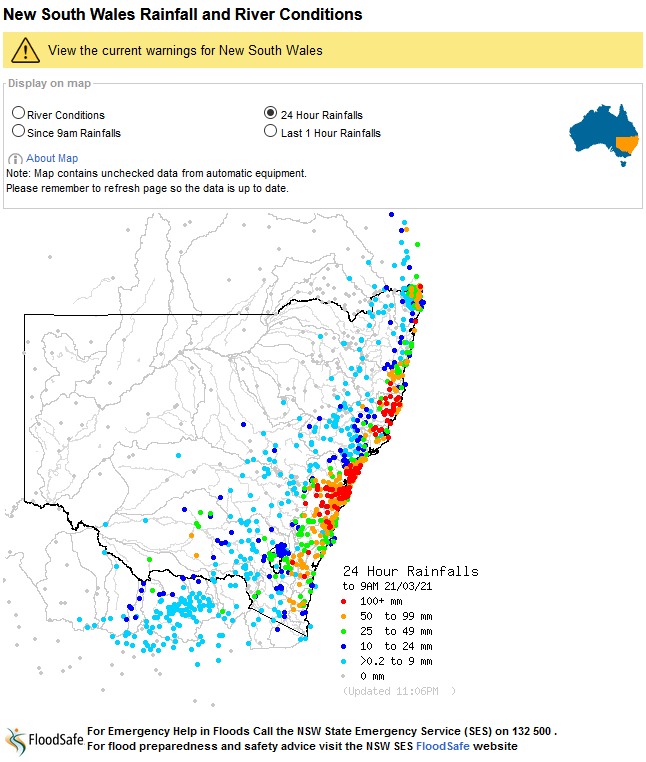Click the orange NSW region on Australia map

627,145
